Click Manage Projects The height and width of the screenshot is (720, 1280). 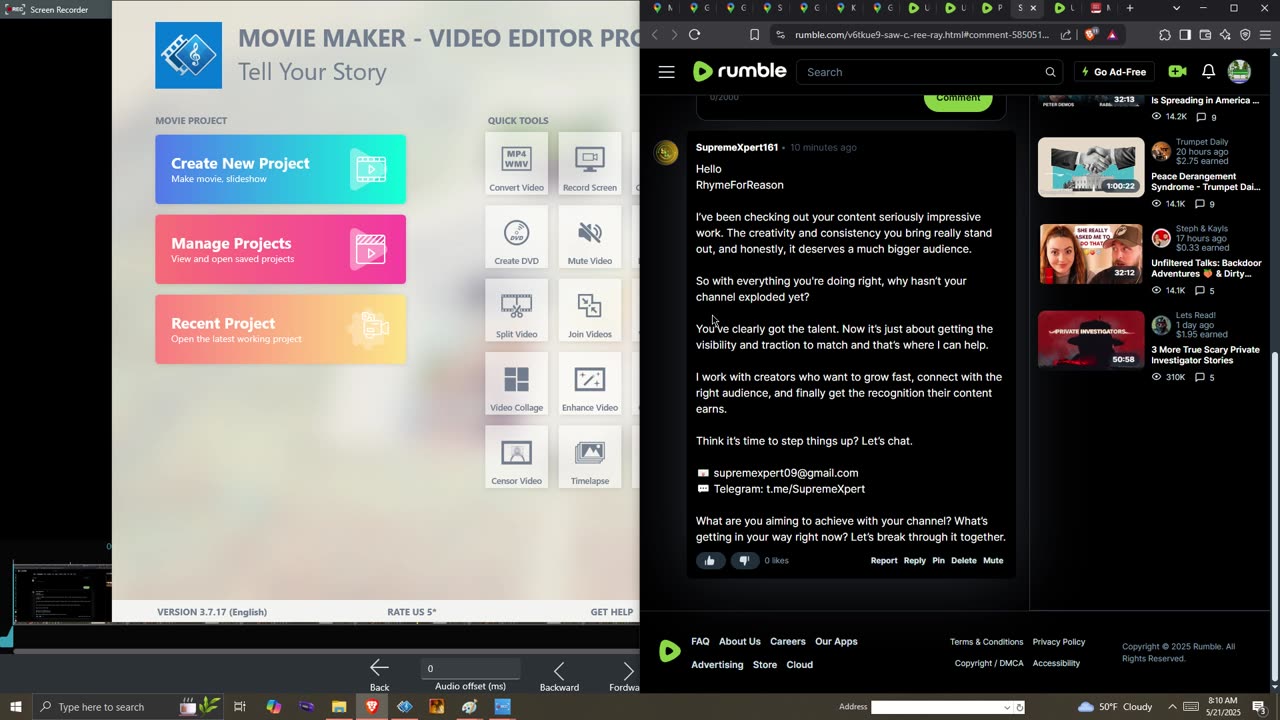[280, 249]
